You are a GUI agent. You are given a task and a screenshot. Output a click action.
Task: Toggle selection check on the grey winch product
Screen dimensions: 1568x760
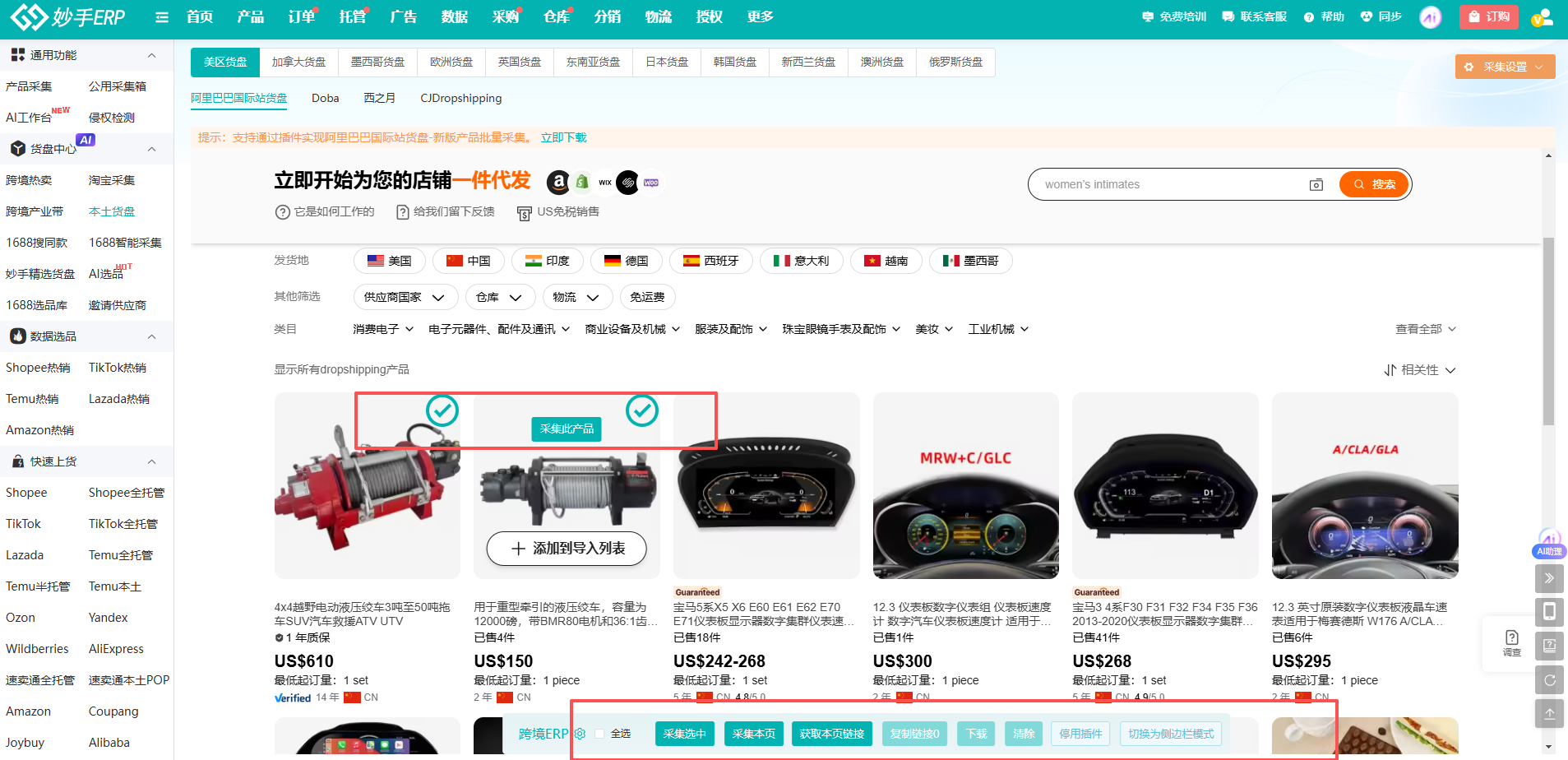pyautogui.click(x=642, y=410)
